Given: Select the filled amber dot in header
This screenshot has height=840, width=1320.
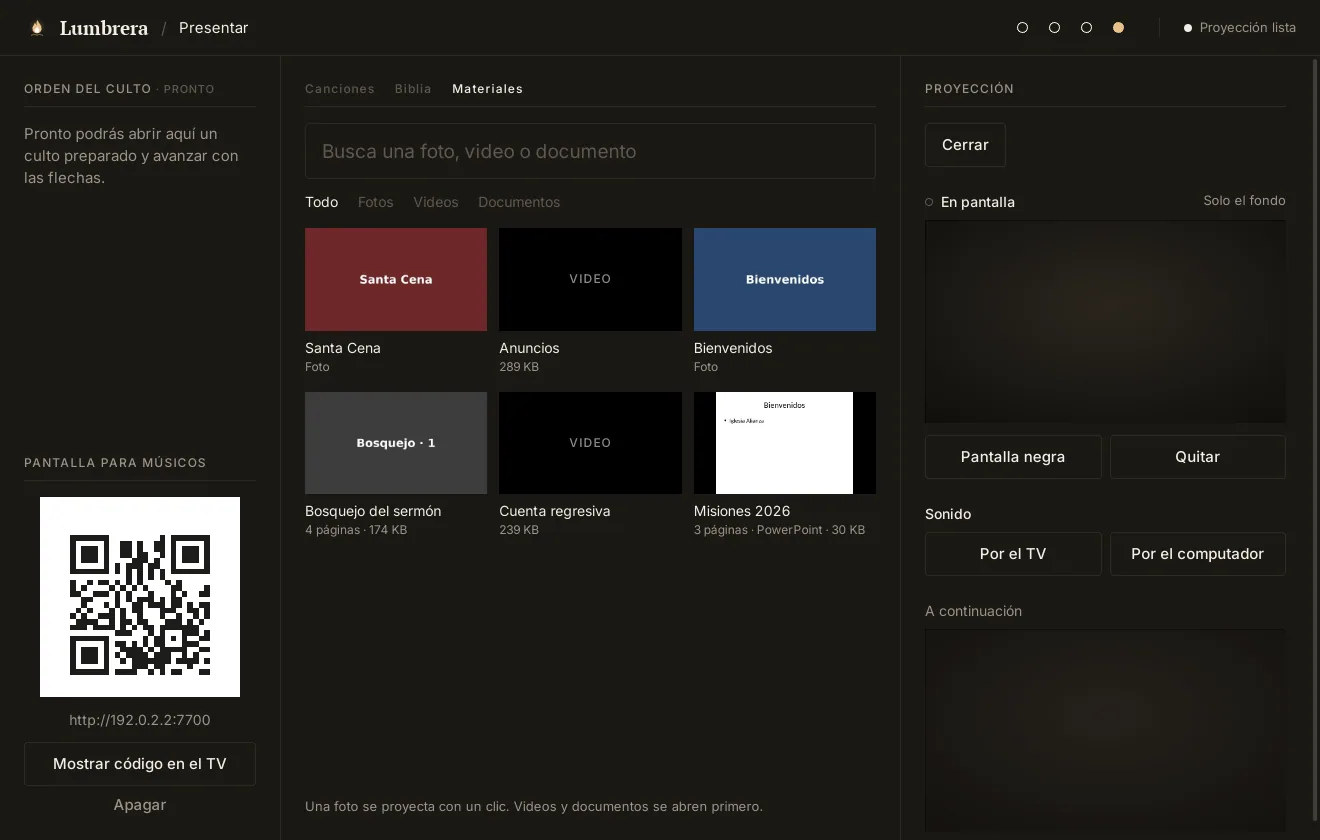Looking at the screenshot, I should click(x=1118, y=28).
